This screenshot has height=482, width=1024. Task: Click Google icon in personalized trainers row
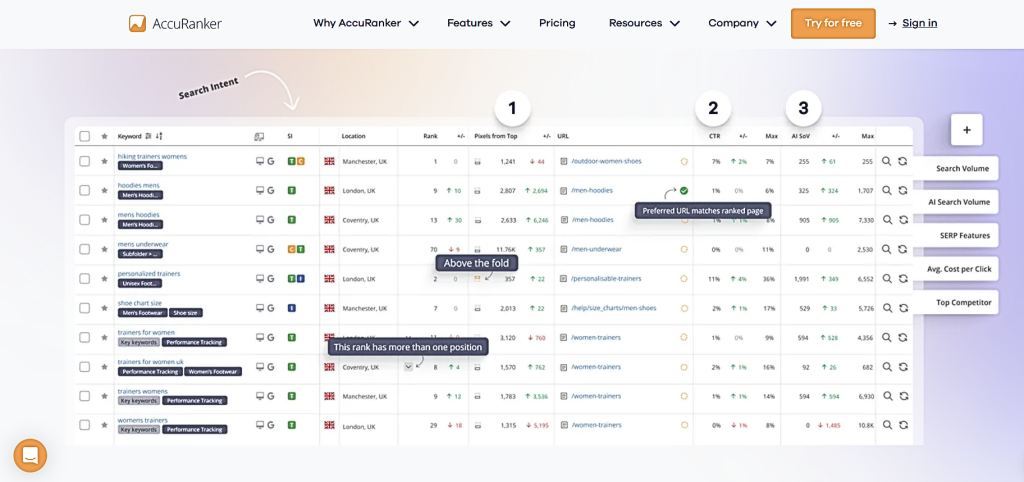pyautogui.click(x=270, y=278)
